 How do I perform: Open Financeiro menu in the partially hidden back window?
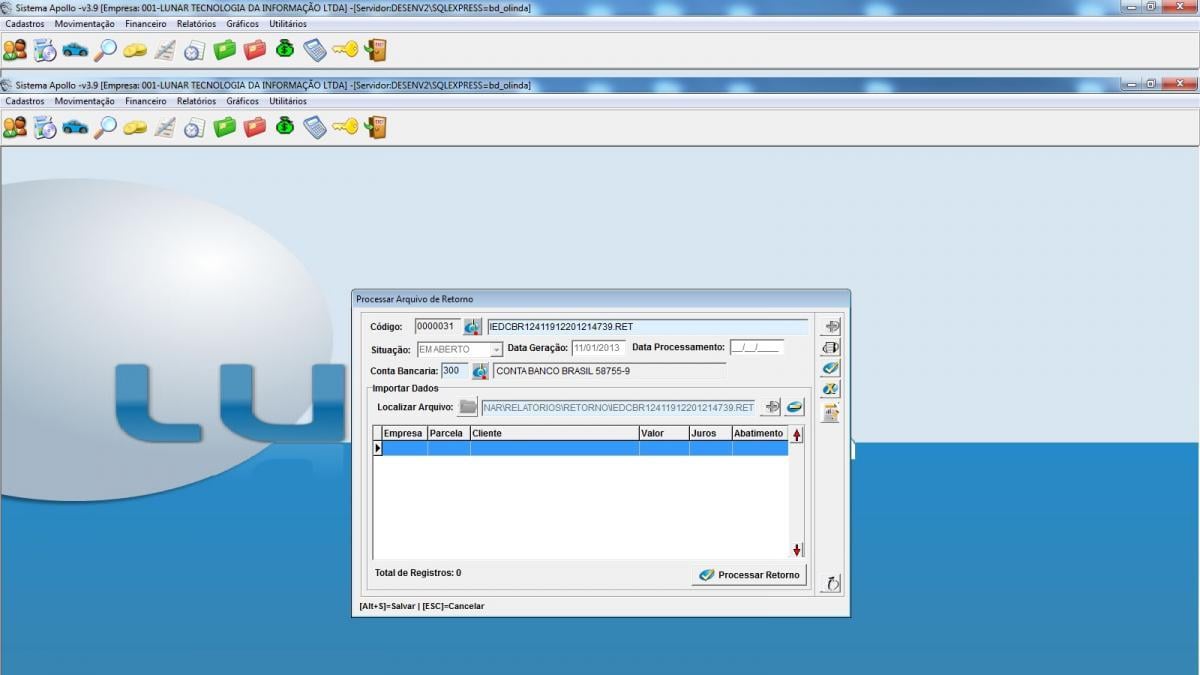(x=146, y=23)
